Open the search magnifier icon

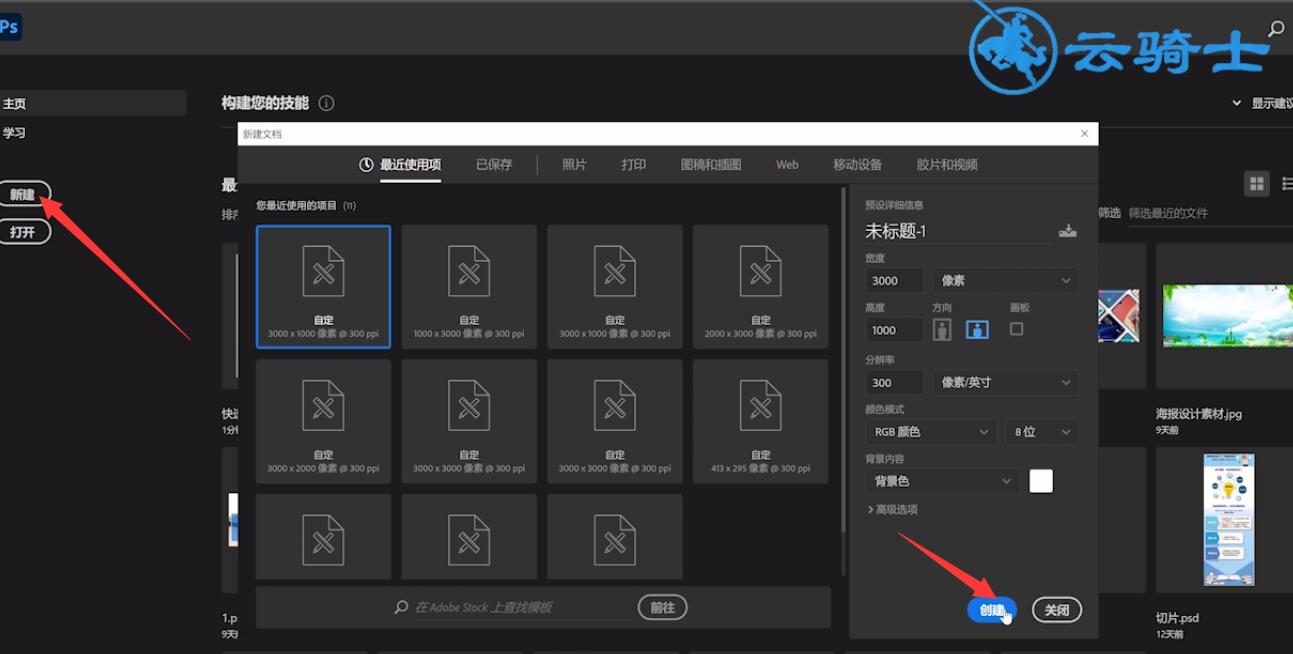1276,29
